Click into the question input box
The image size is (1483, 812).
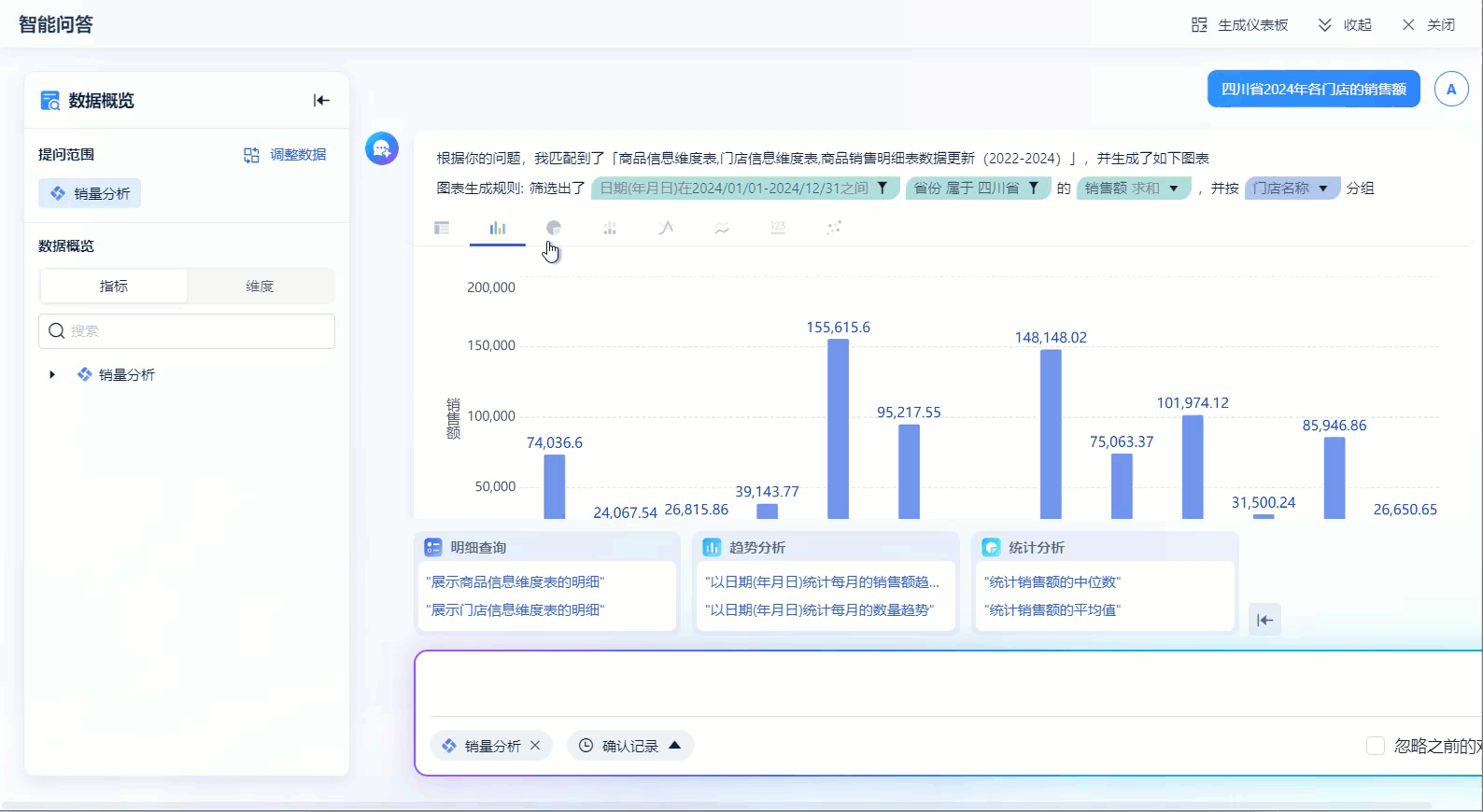(x=949, y=684)
